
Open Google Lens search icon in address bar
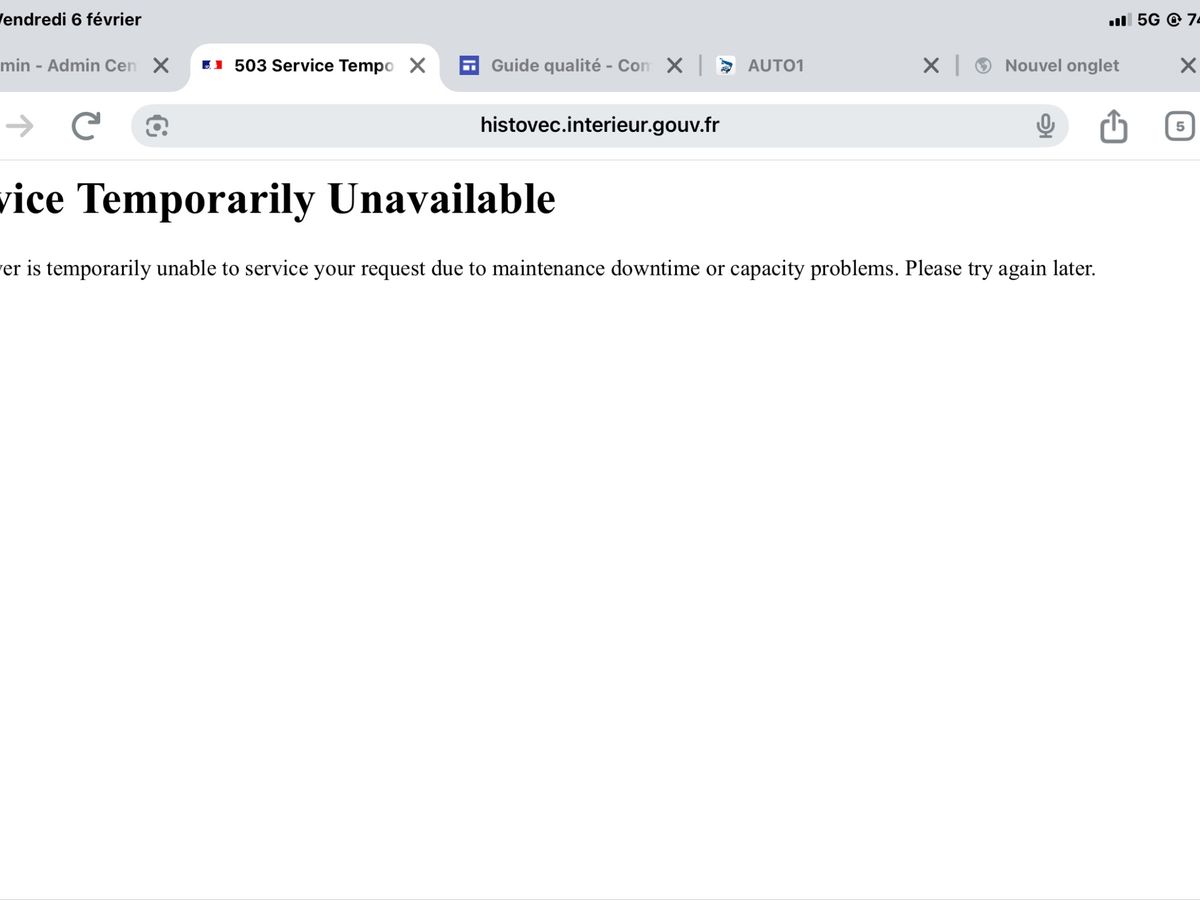click(x=157, y=126)
